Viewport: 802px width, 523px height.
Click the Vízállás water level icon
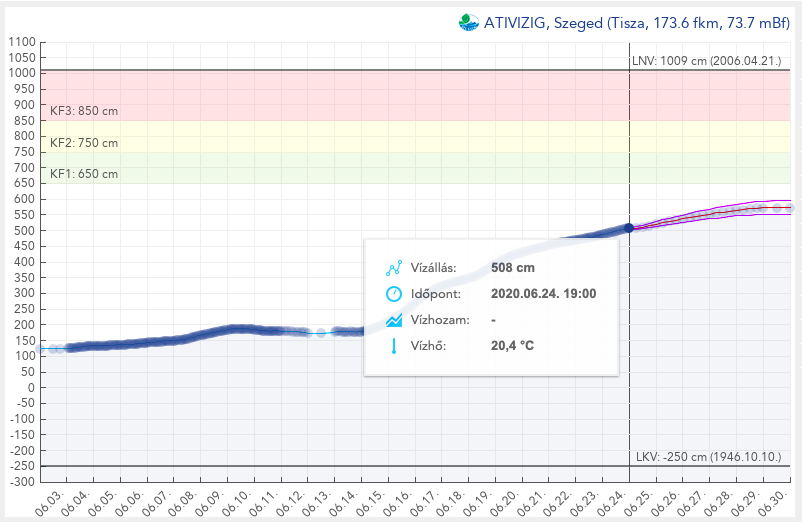394,268
